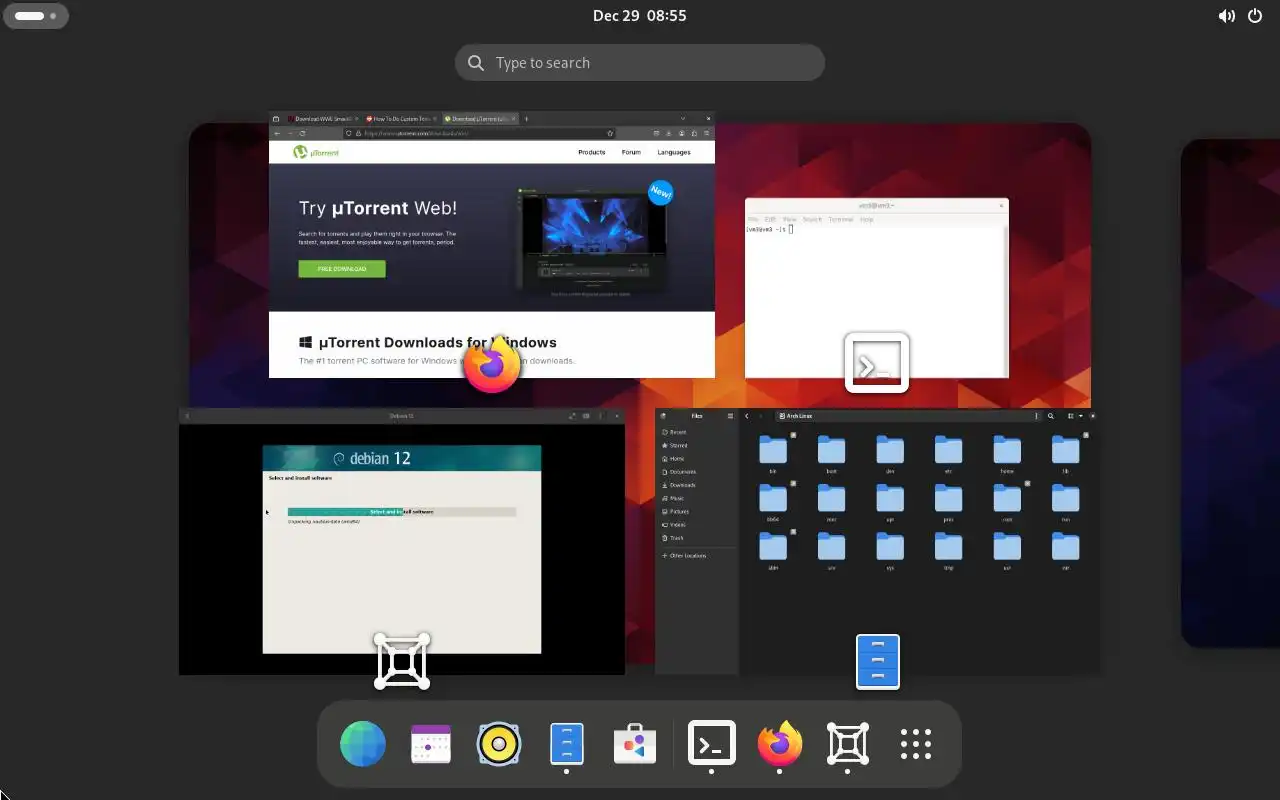Focus the Type to search field

[x=640, y=62]
